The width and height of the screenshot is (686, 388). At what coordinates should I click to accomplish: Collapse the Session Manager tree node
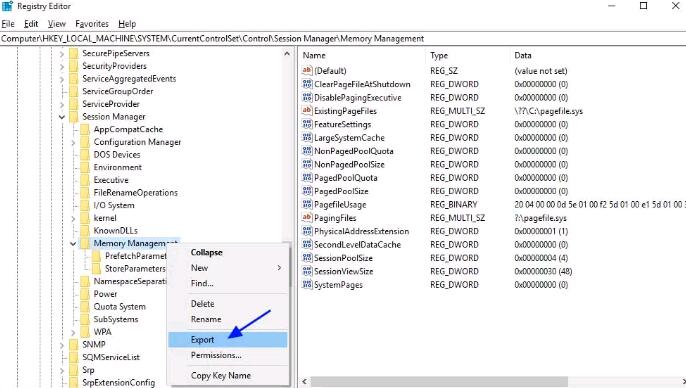[x=62, y=117]
